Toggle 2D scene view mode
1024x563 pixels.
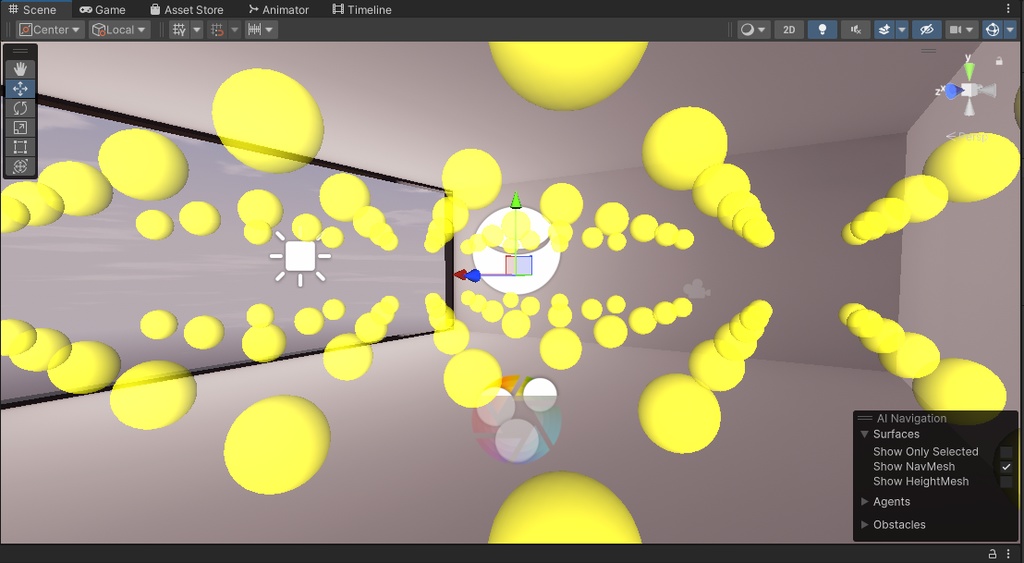(789, 30)
